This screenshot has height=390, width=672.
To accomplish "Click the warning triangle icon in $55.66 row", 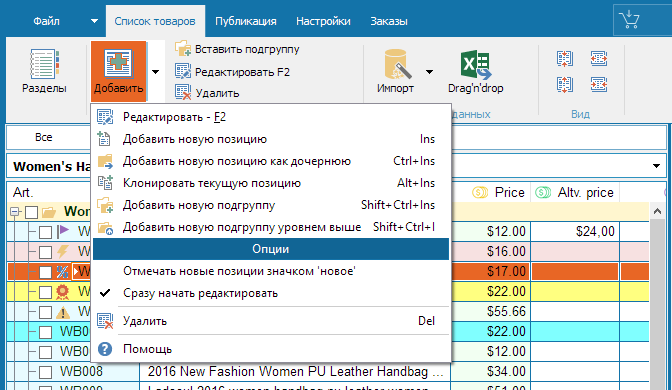I will 63,312.
